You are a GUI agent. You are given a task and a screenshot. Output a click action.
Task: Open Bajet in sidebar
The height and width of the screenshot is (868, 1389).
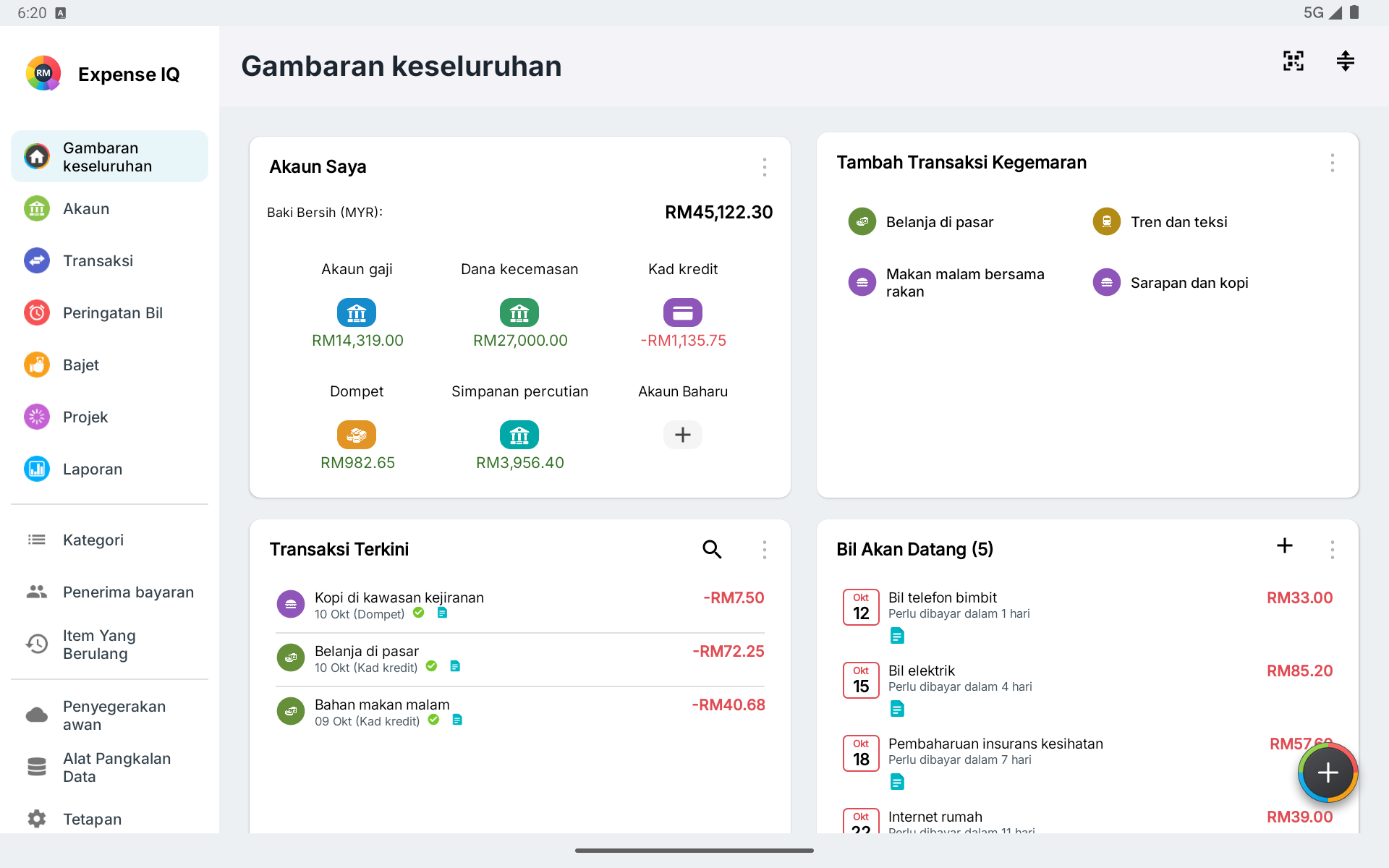[109, 365]
